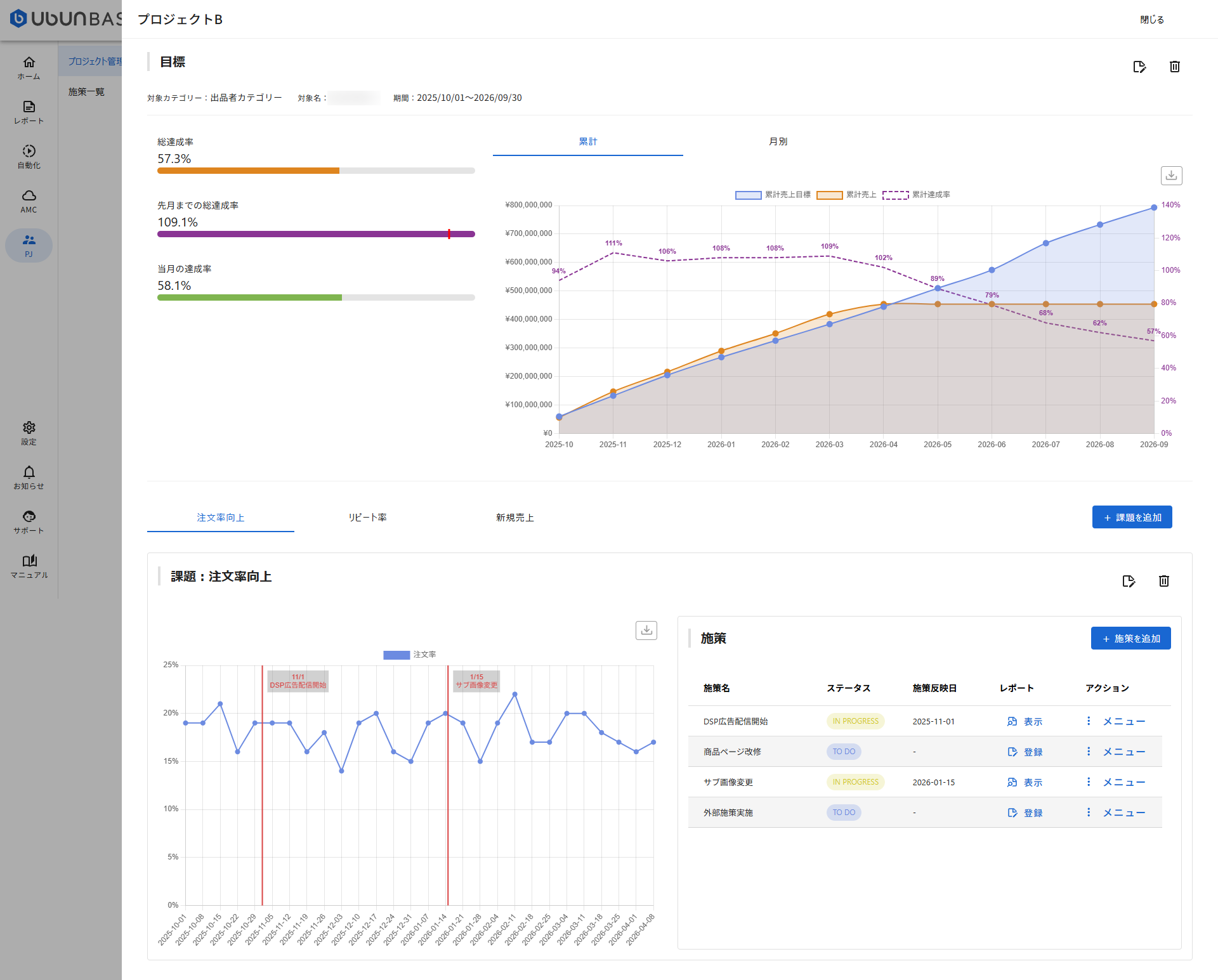
Task: Click 表示 report link for サブ画像変更
Action: click(x=1025, y=782)
